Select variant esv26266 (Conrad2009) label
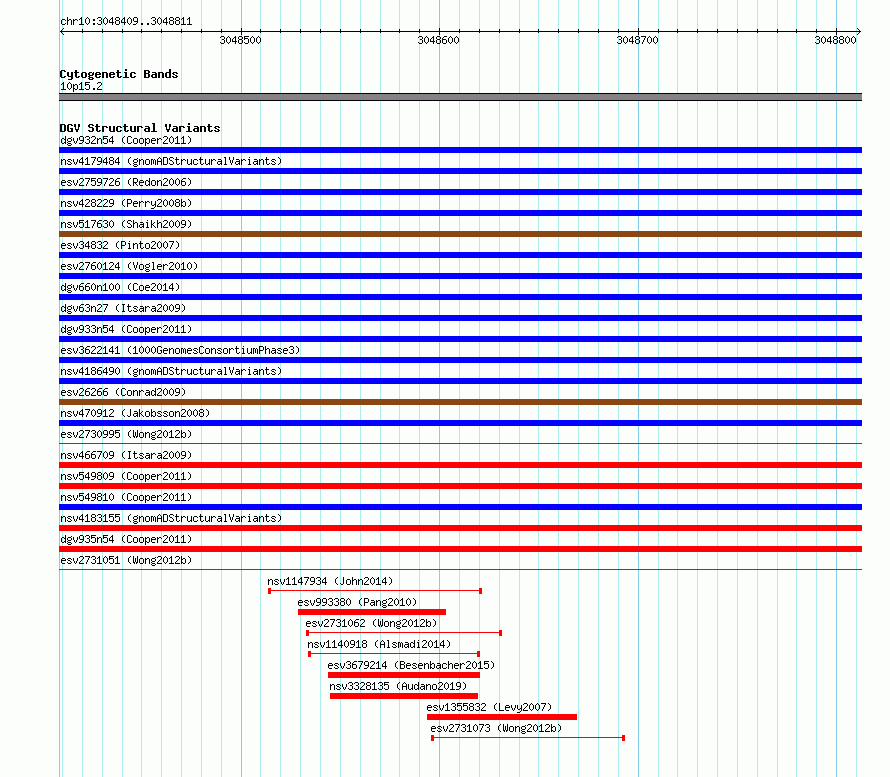This screenshot has width=890, height=777. pyautogui.click(x=123, y=392)
